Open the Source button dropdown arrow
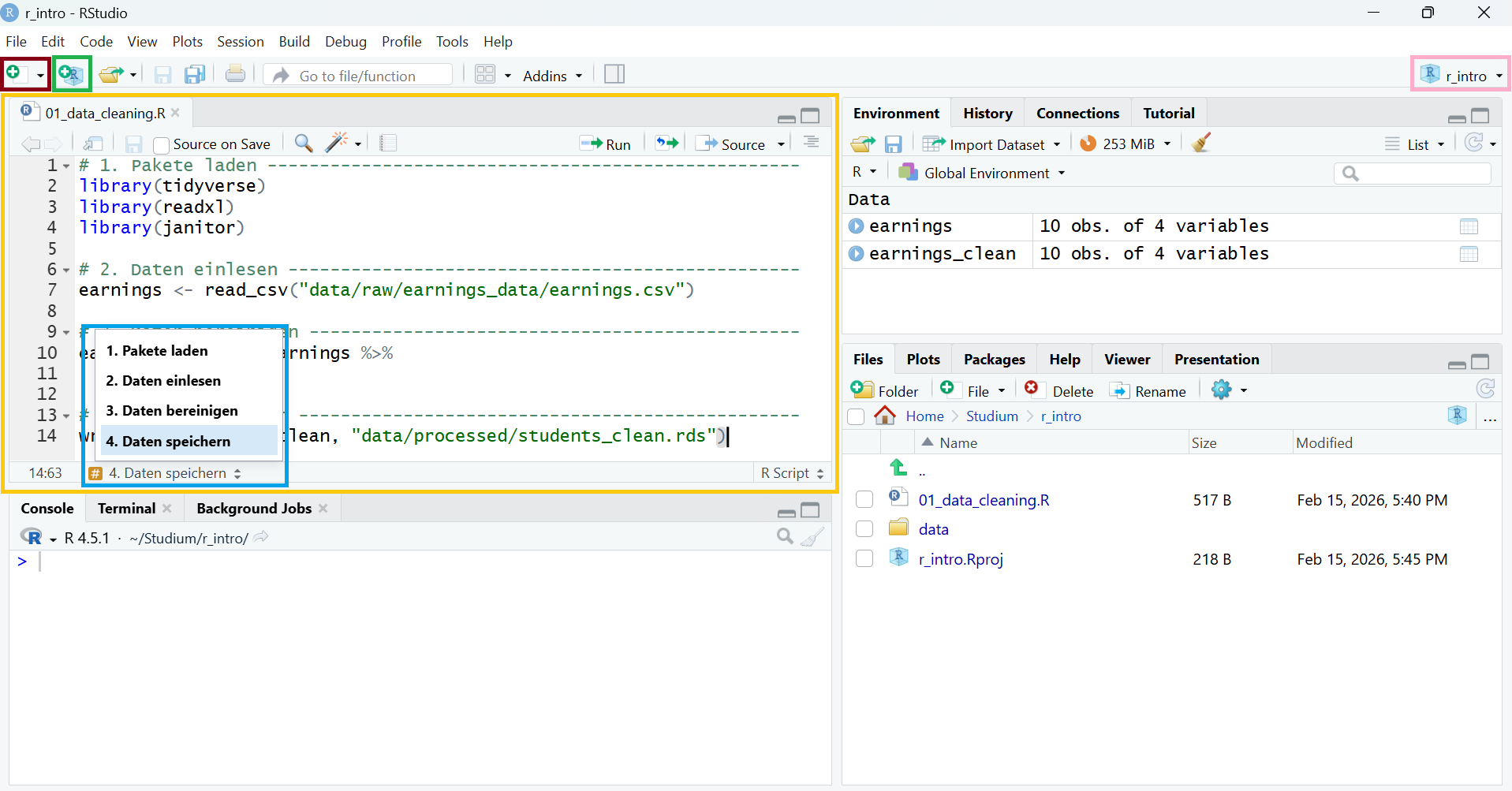 pyautogui.click(x=781, y=144)
